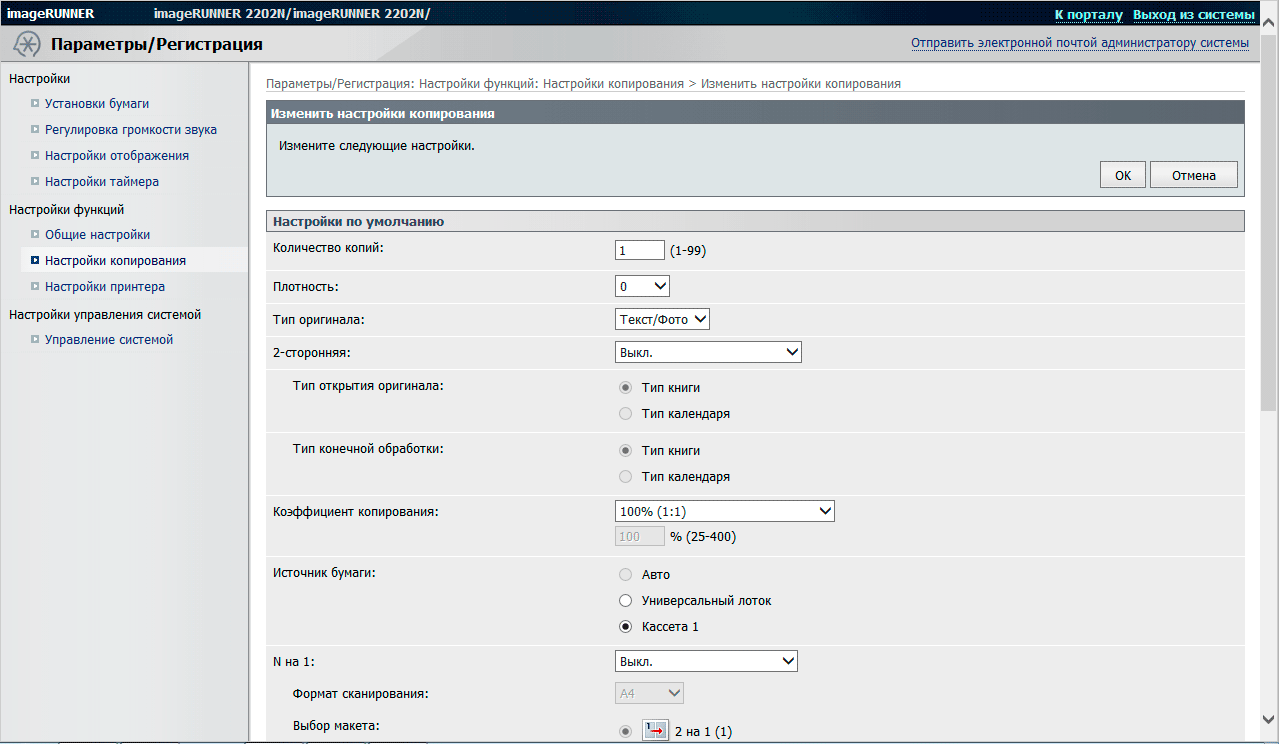Image resolution: width=1279 pixels, height=744 pixels.
Task: Click the Параметры/Регистрация gear icon
Action: 27,44
